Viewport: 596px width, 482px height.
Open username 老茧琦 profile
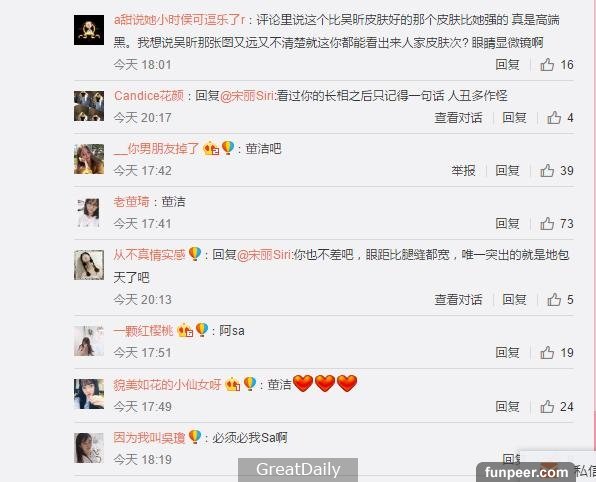tap(132, 201)
